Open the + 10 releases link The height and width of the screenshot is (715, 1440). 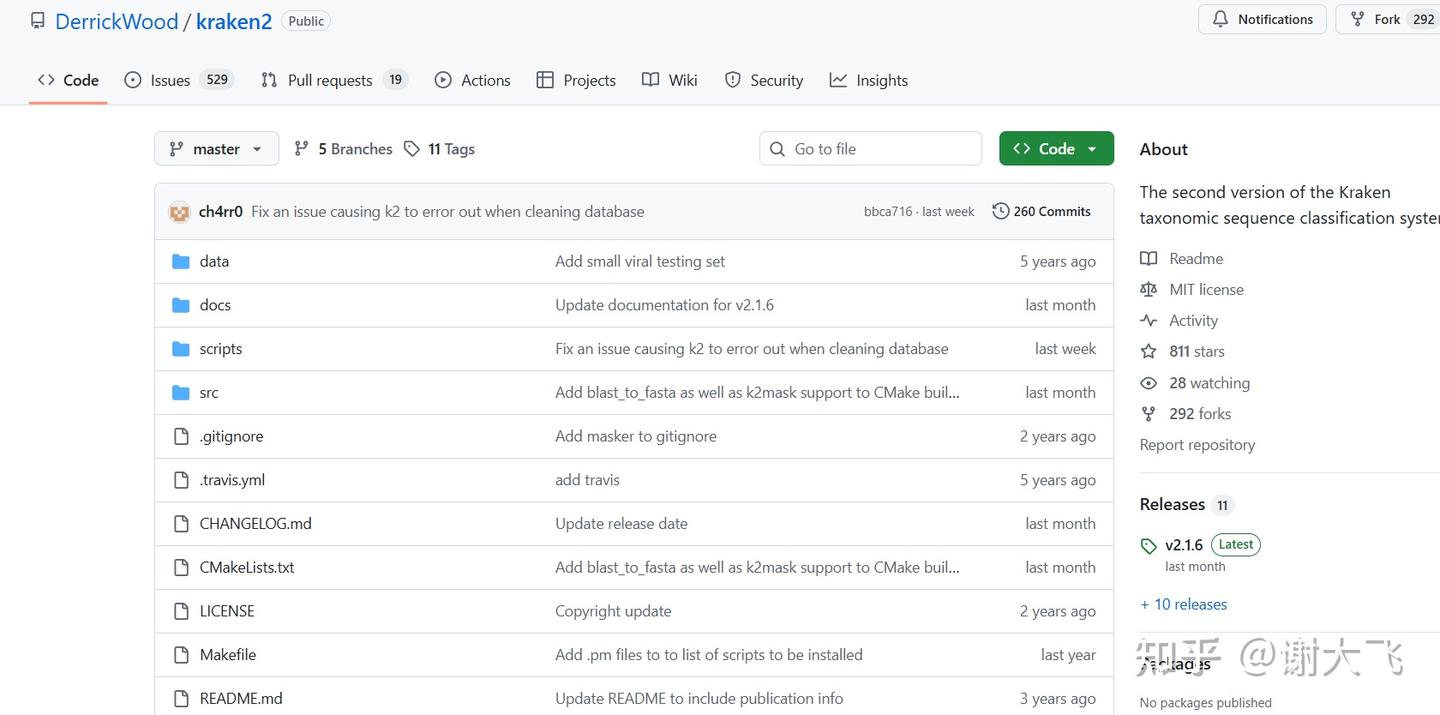click(1184, 604)
